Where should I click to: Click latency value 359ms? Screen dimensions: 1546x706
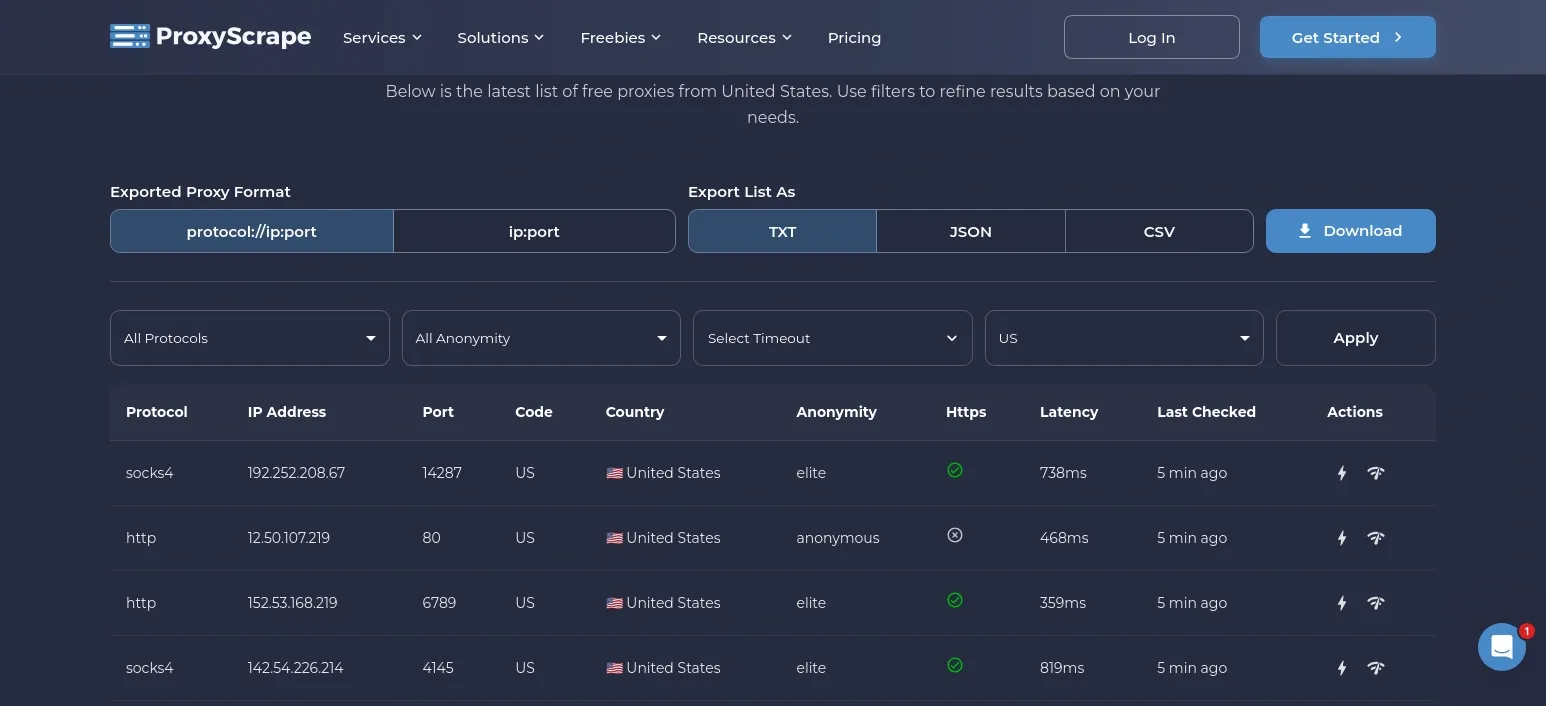coord(1063,603)
